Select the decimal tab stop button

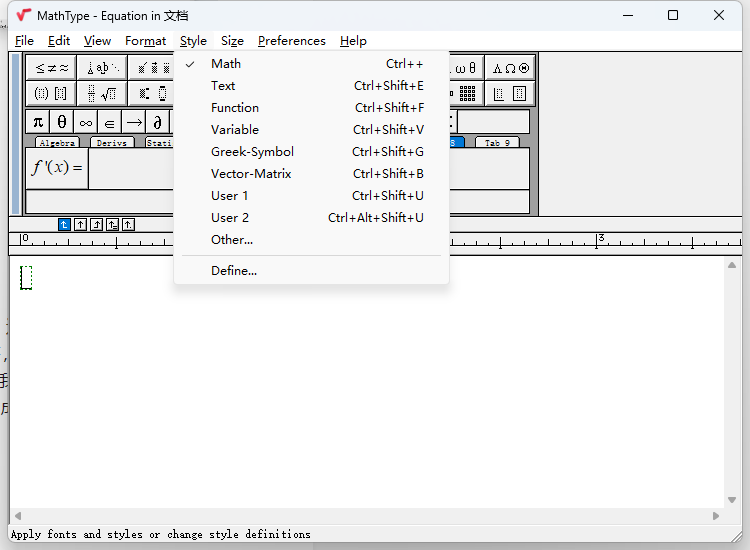pos(128,224)
